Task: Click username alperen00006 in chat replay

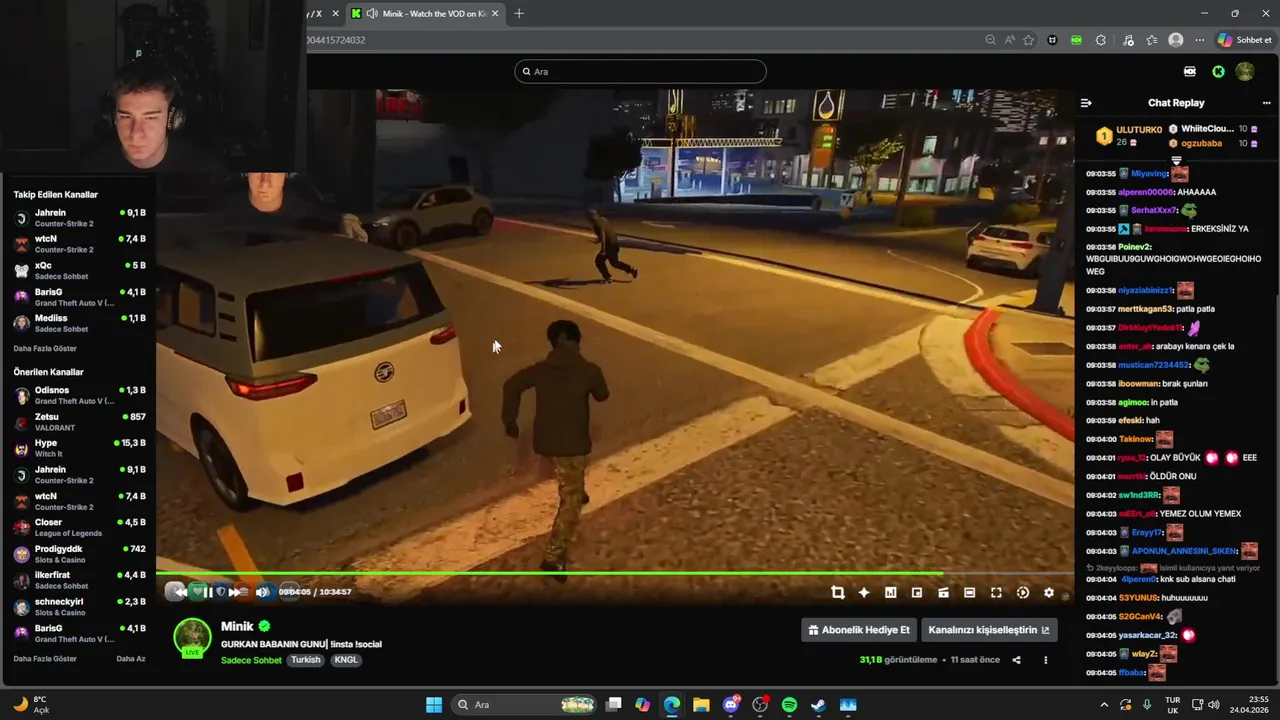Action: pyautogui.click(x=1145, y=192)
